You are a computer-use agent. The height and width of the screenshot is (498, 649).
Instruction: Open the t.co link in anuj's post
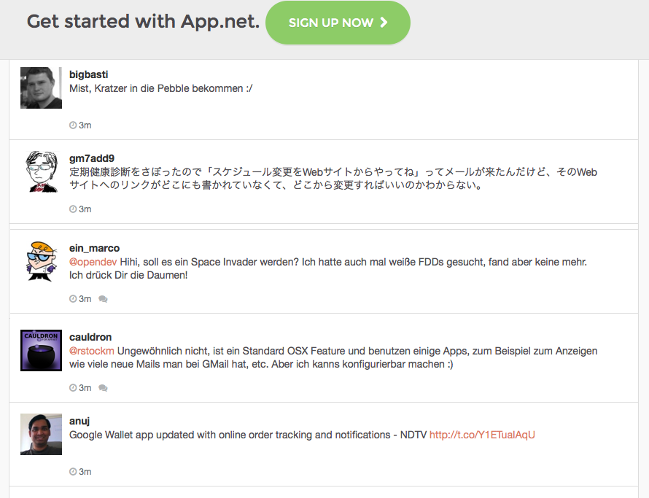pyautogui.click(x=482, y=435)
